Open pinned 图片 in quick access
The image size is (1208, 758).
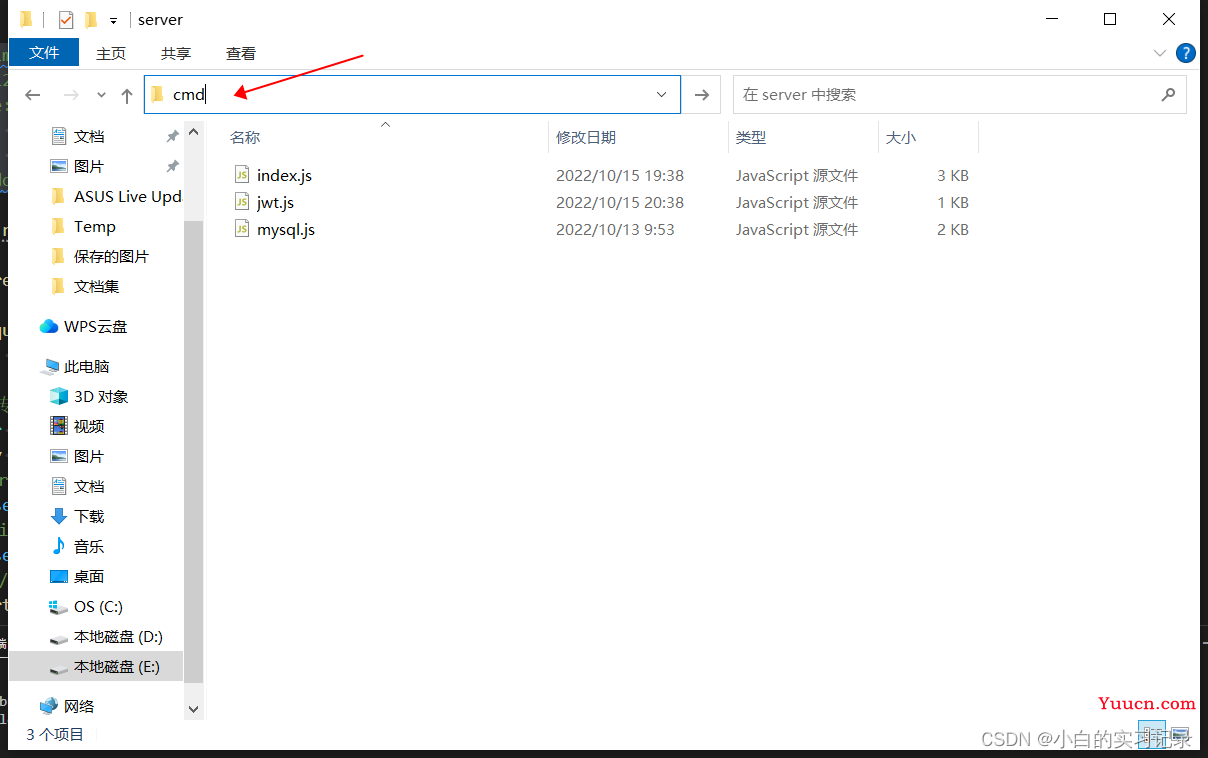coord(89,166)
